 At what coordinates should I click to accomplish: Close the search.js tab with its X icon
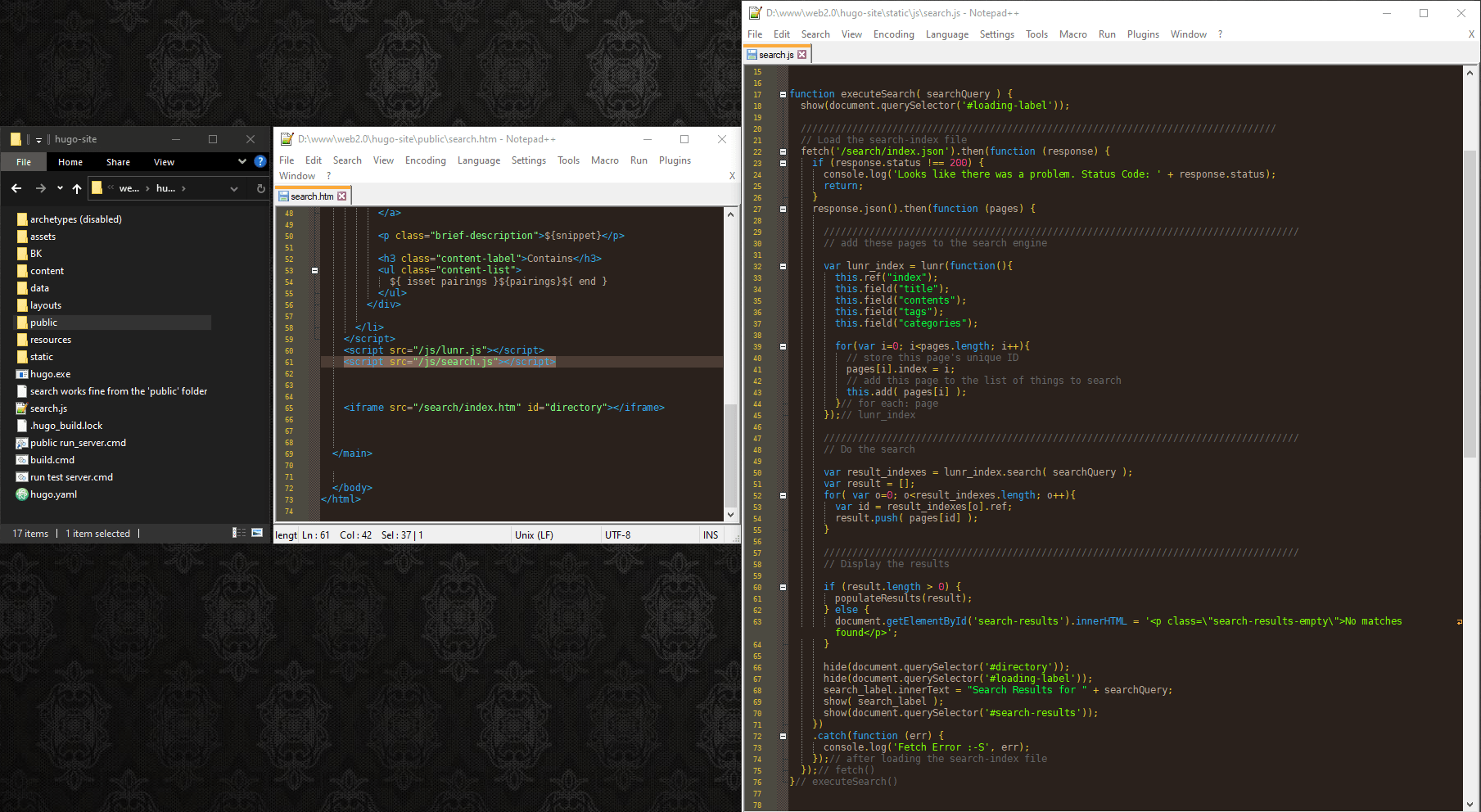[x=802, y=55]
